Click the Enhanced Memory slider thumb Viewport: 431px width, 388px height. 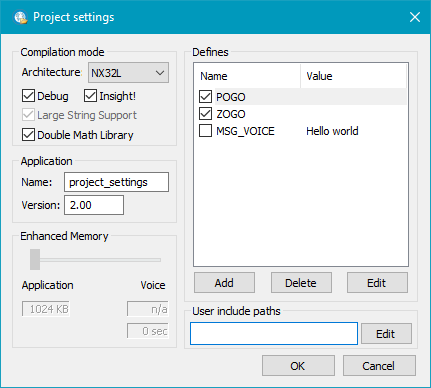click(35, 259)
